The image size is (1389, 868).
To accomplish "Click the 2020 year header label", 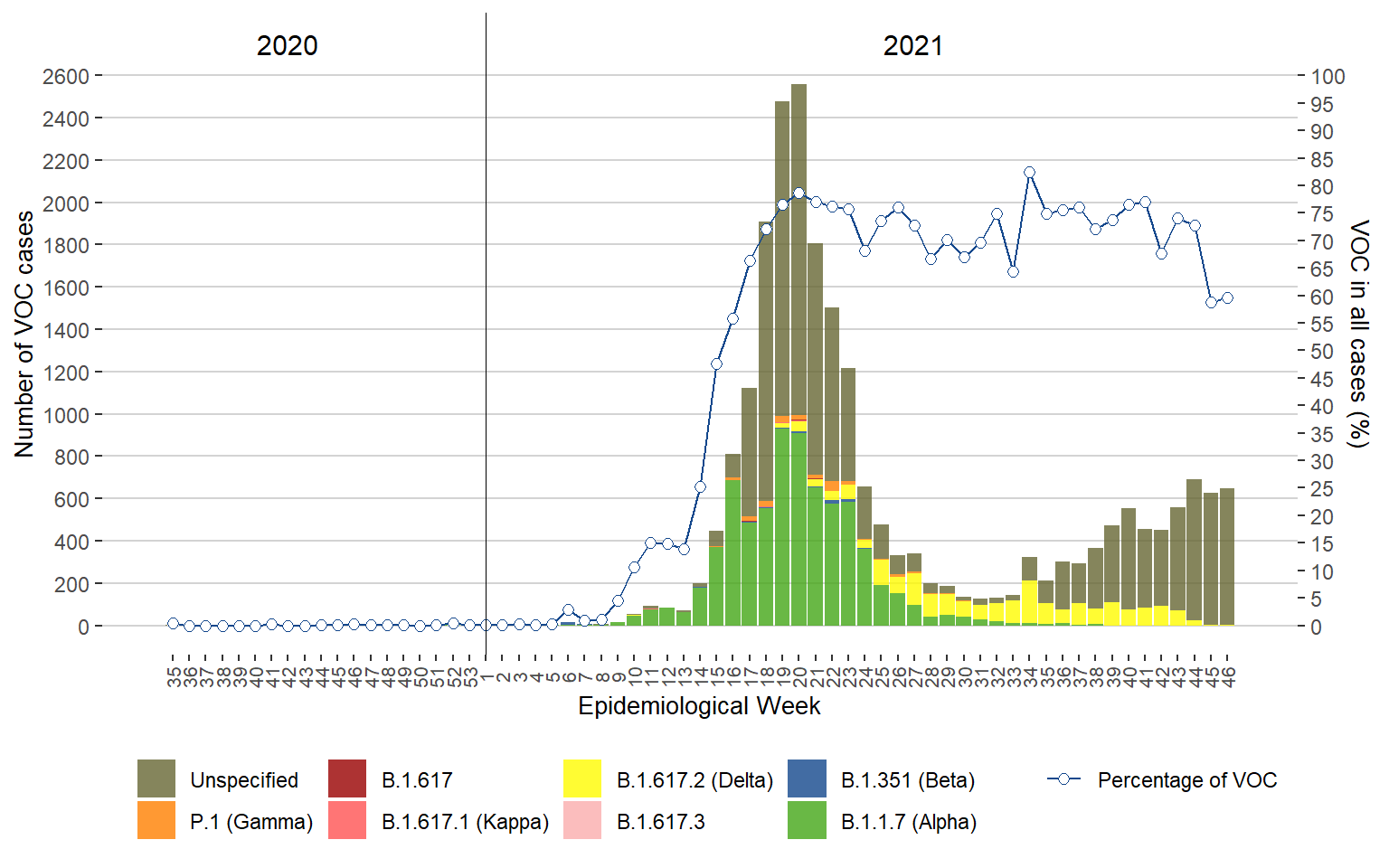I will coord(287,46).
